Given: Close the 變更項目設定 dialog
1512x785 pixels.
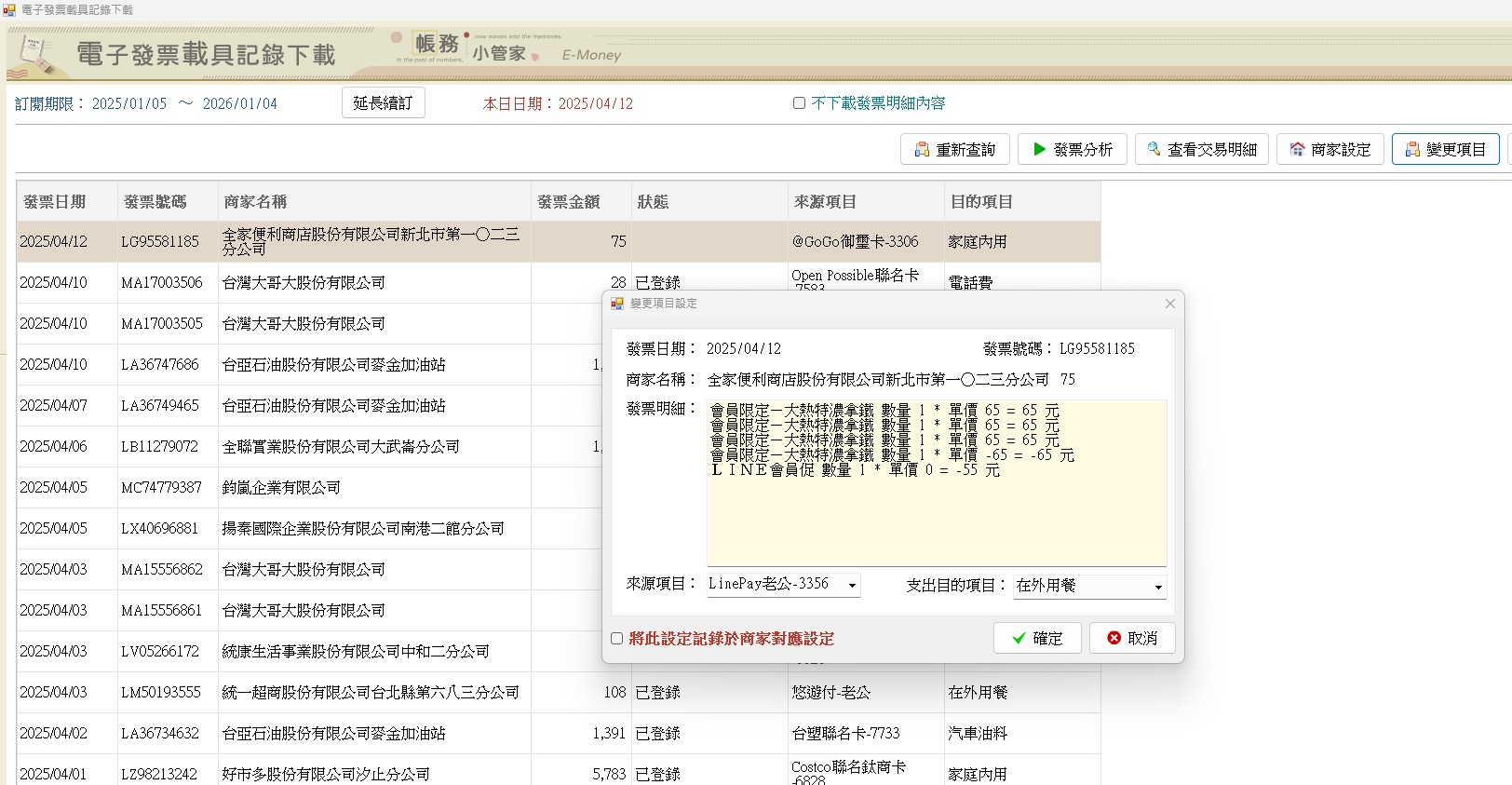Looking at the screenshot, I should click(1170, 304).
